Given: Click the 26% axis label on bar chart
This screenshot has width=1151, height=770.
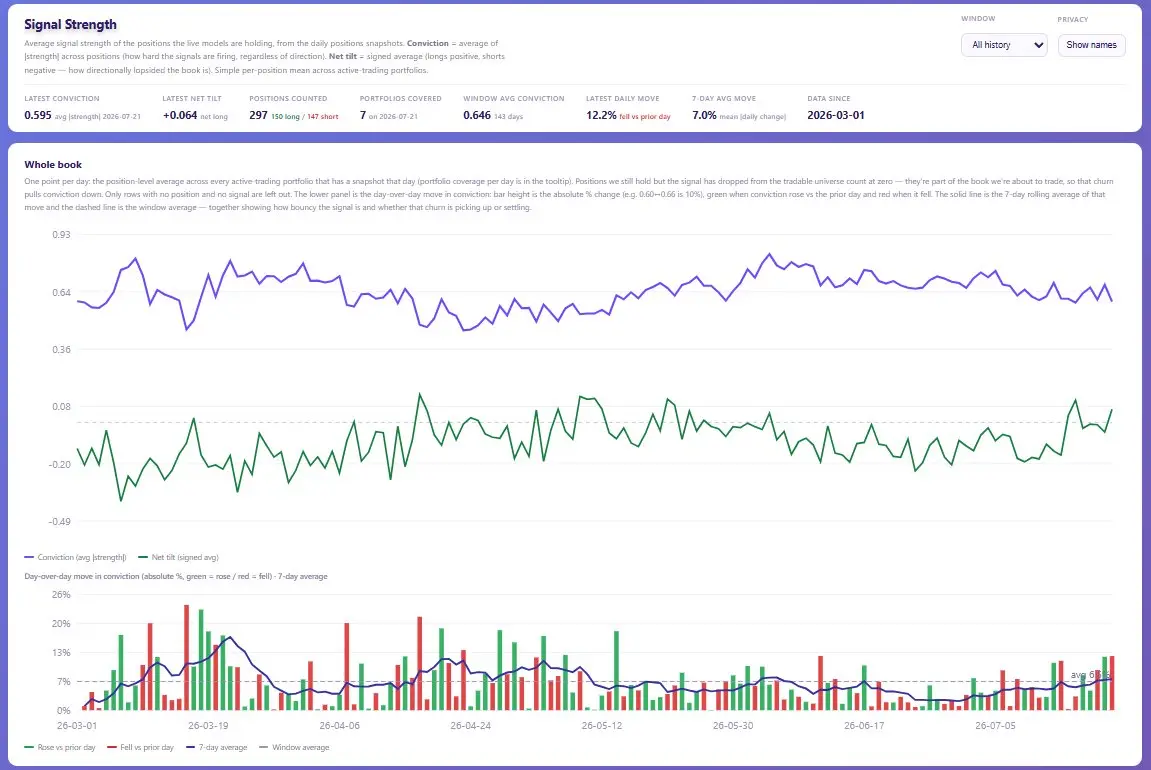Looking at the screenshot, I should tap(62, 595).
